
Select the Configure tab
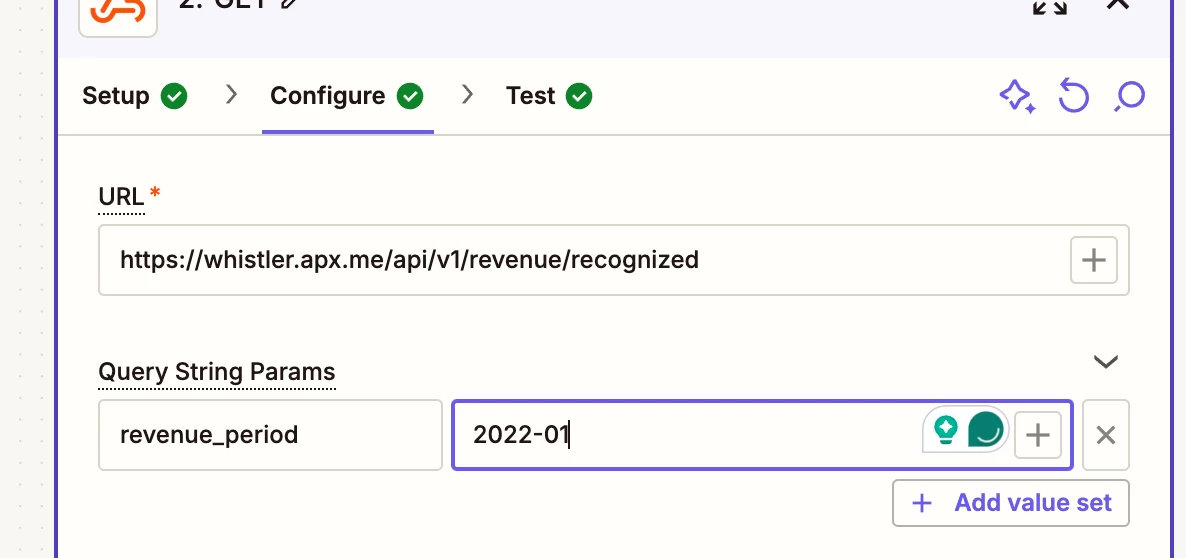347,96
